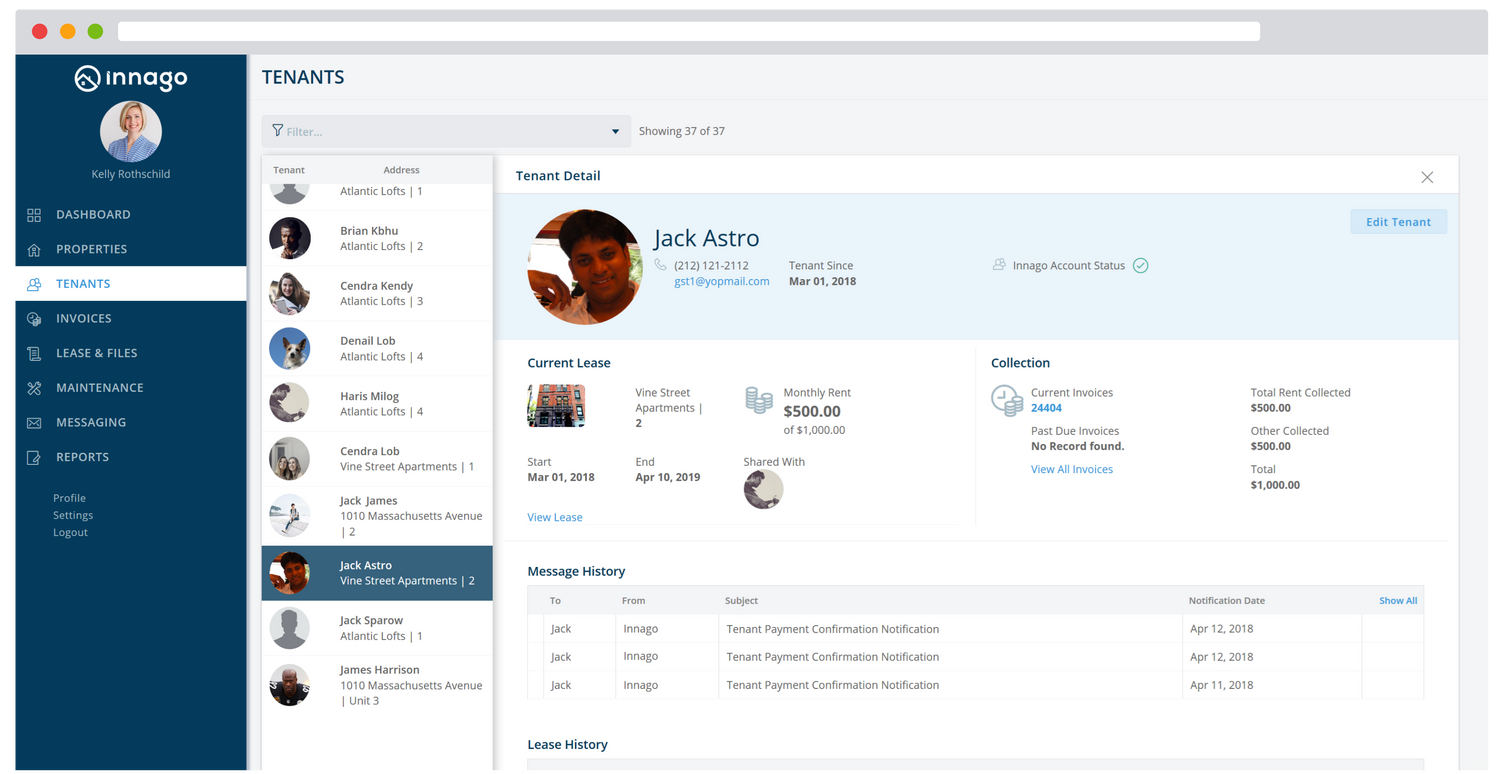Click the Maintenance tools icon
Screen dimensions: 1500x774
pyautogui.click(x=34, y=388)
